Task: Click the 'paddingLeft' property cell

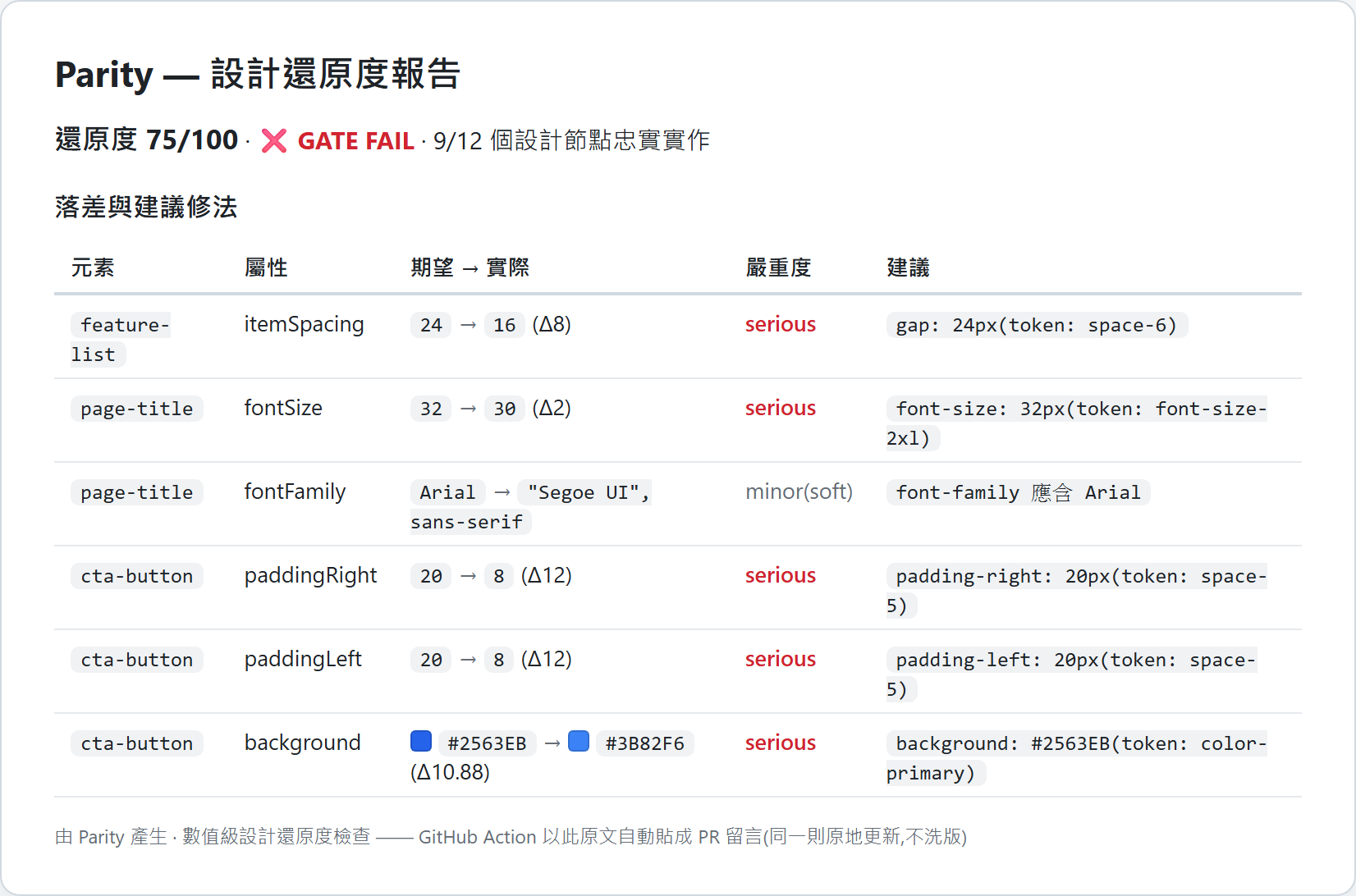Action: point(303,659)
